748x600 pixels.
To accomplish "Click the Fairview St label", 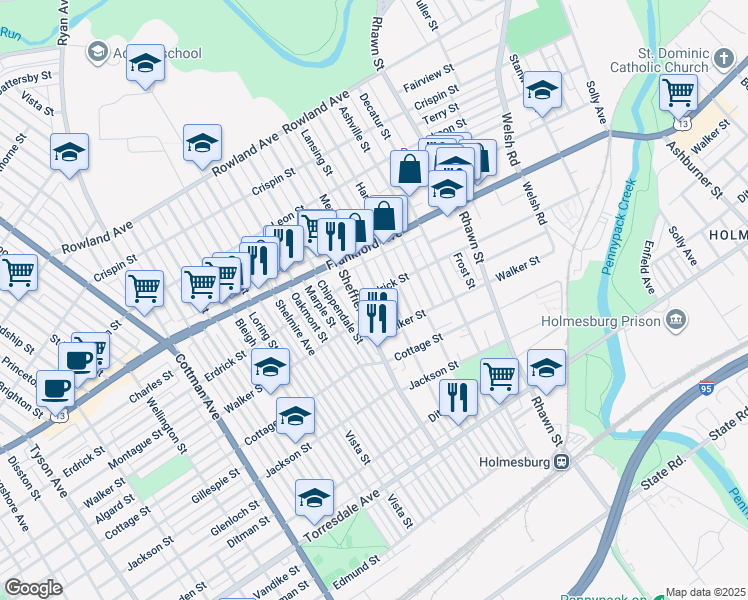I will coord(428,77).
